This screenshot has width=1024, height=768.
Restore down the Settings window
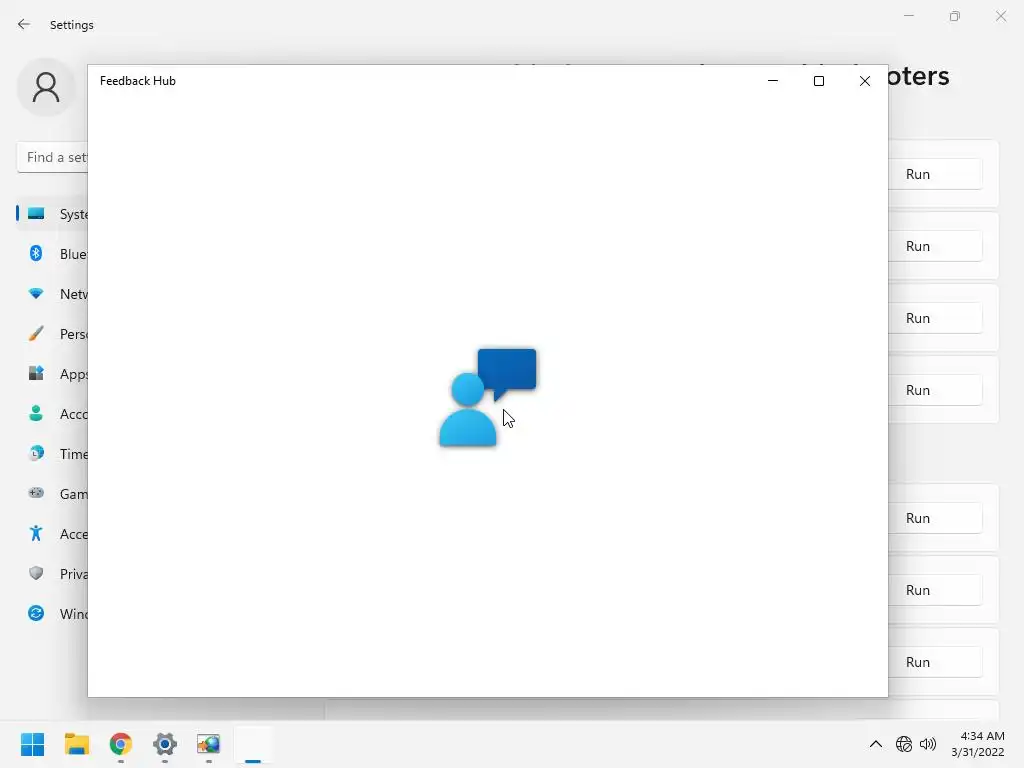955,16
